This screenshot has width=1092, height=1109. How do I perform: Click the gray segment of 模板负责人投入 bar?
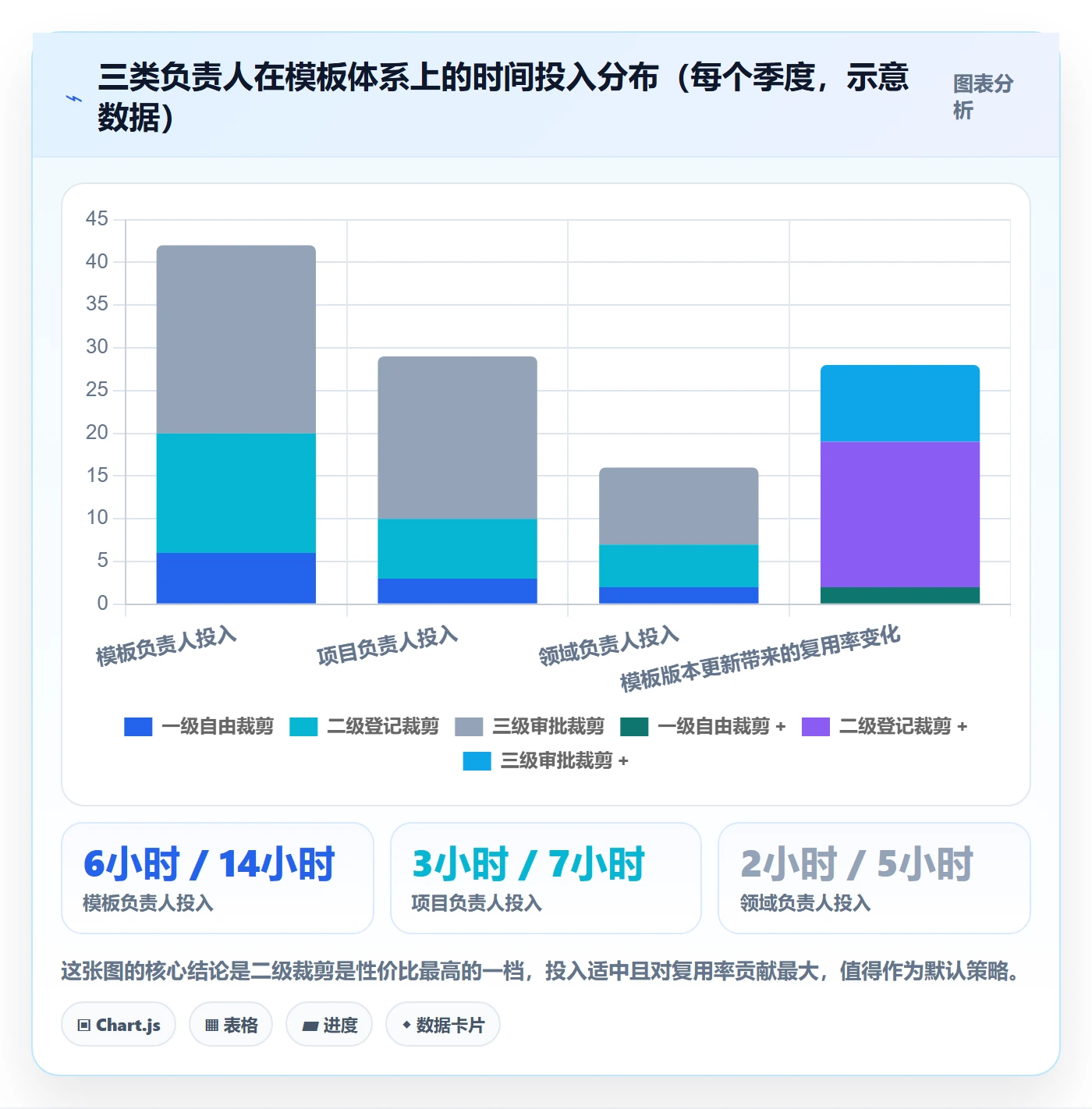(x=236, y=339)
